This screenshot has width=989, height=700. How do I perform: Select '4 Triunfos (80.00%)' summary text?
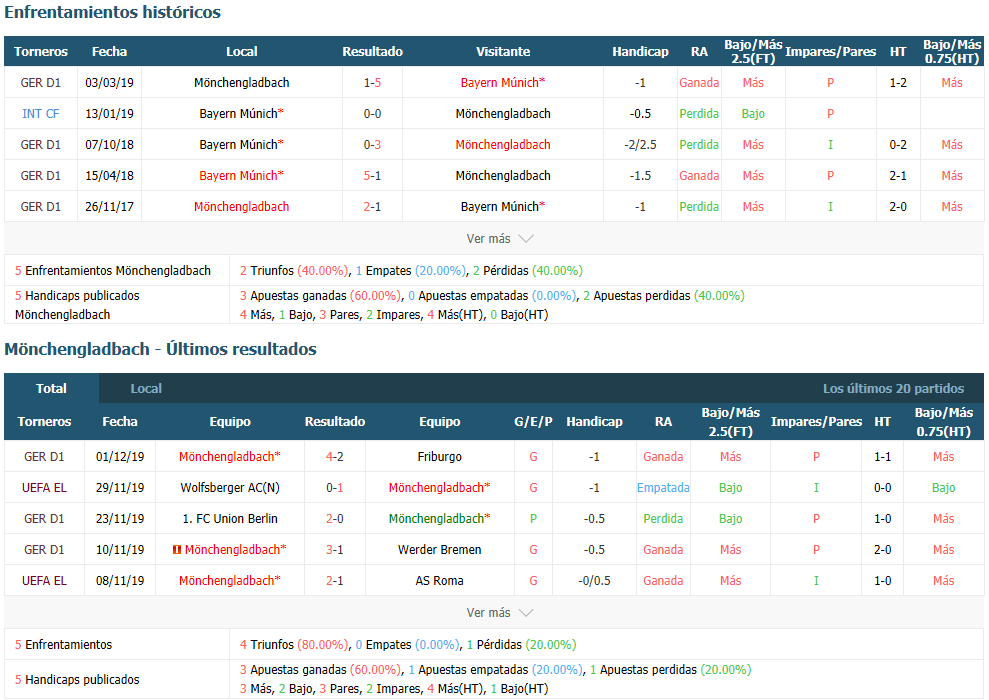294,645
